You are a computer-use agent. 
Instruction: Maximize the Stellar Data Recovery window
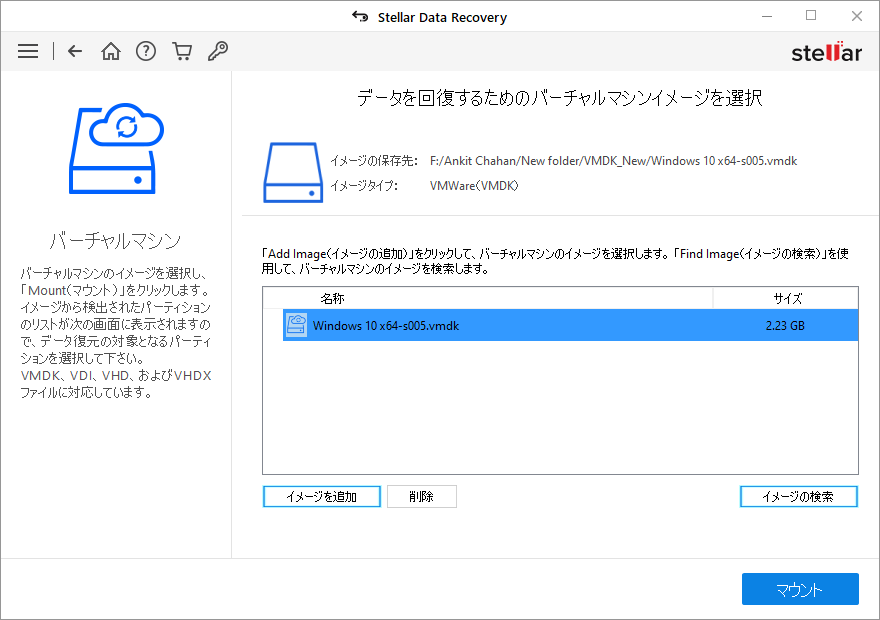811,16
